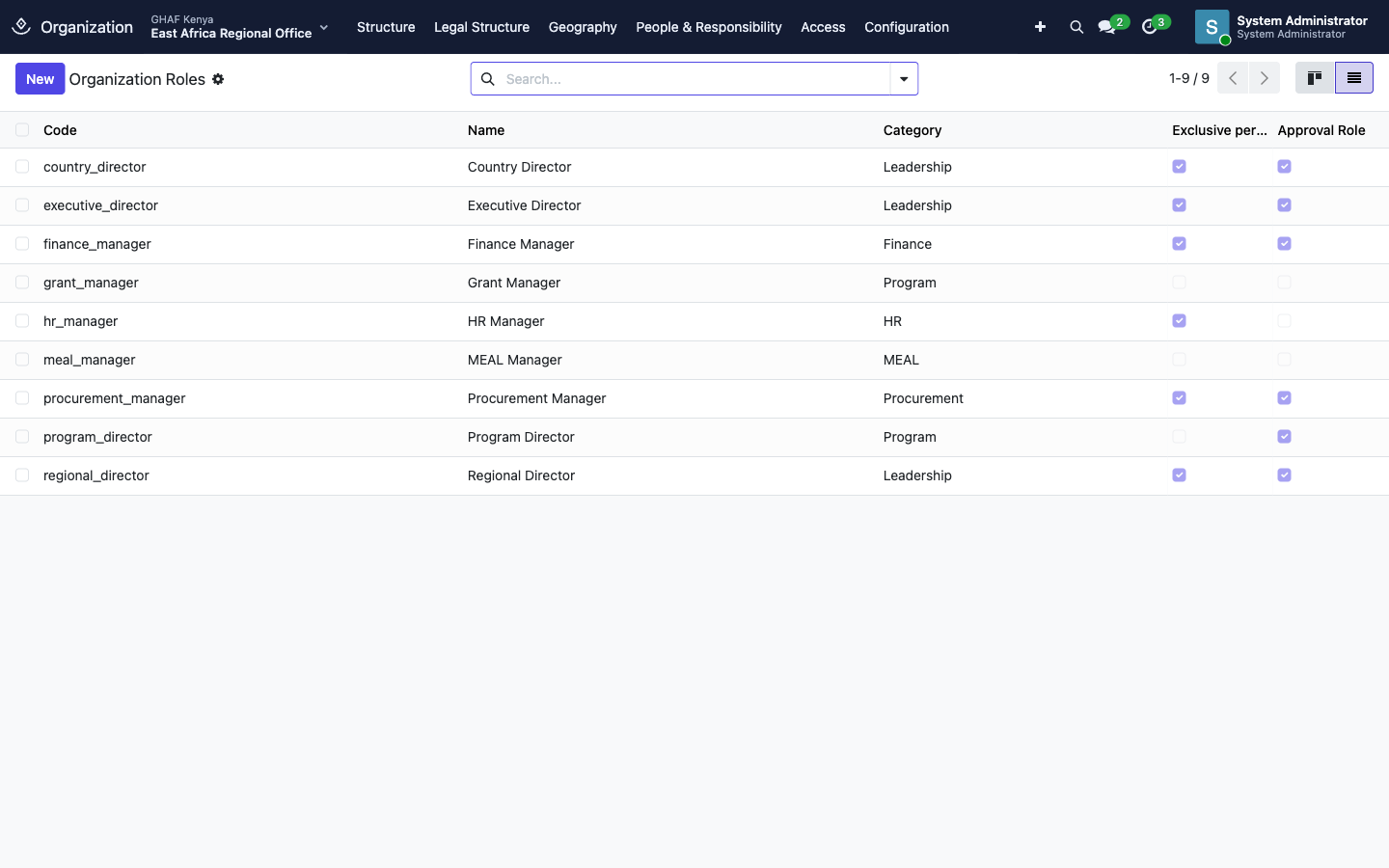Open the Structure menu
1389x868 pixels.
(386, 27)
